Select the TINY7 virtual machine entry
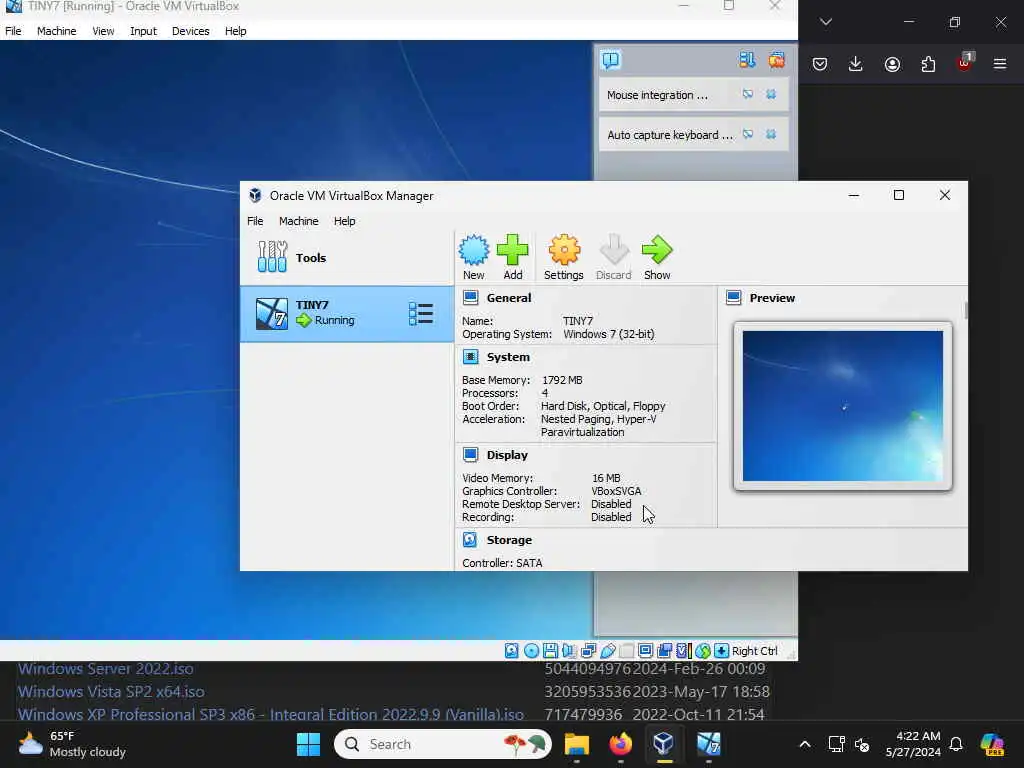The height and width of the screenshot is (768, 1024). point(347,313)
